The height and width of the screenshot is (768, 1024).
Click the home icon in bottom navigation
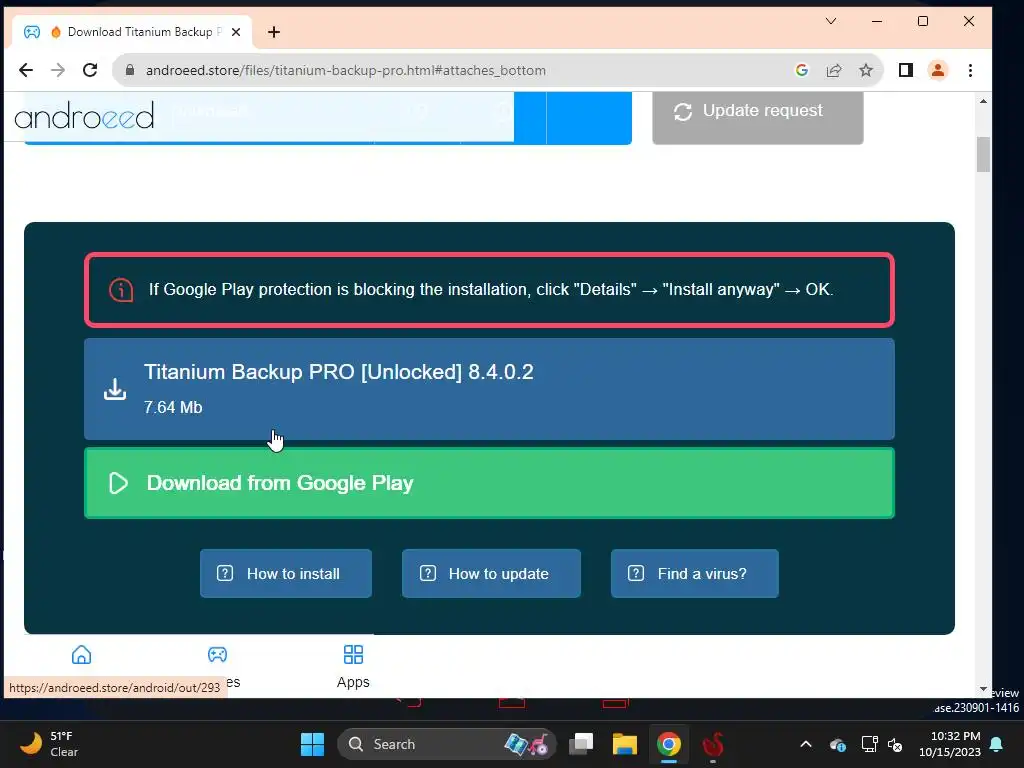click(82, 654)
